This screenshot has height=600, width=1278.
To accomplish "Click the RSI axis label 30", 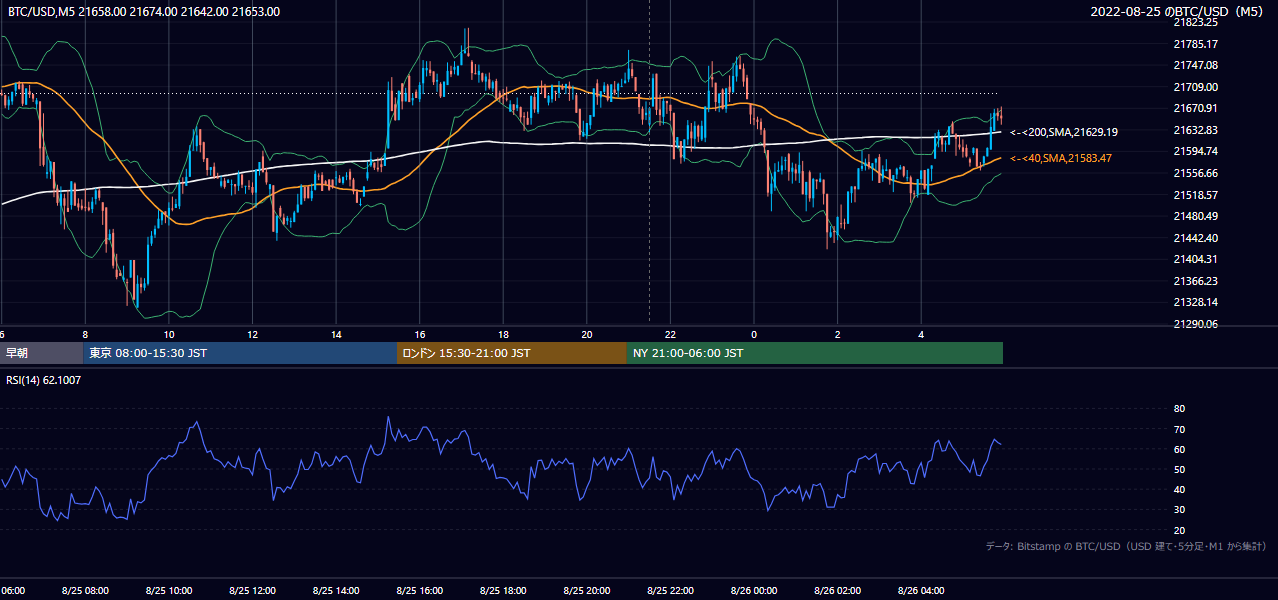I will 1179,510.
